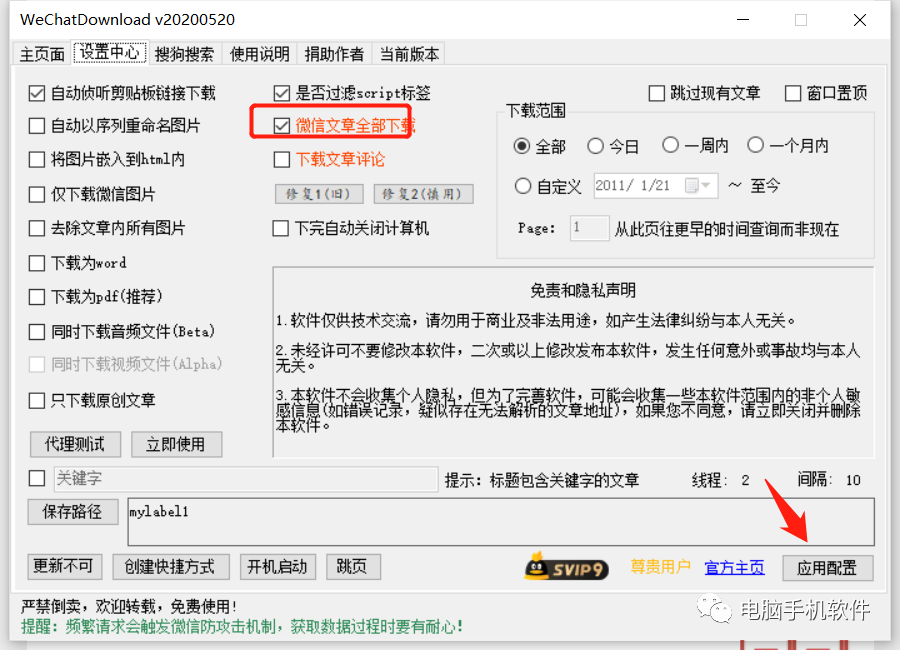Check 去除文章内所有图片 box
Viewport: 900px width, 650px height.
[x=37, y=228]
